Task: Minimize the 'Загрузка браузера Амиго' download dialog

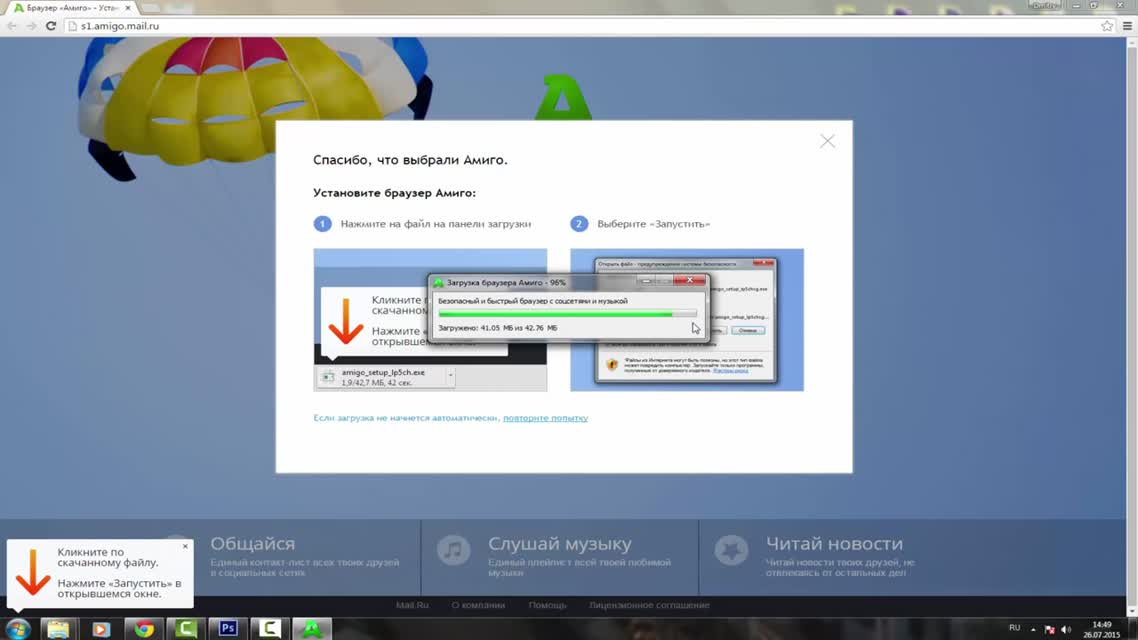Action: pos(646,281)
